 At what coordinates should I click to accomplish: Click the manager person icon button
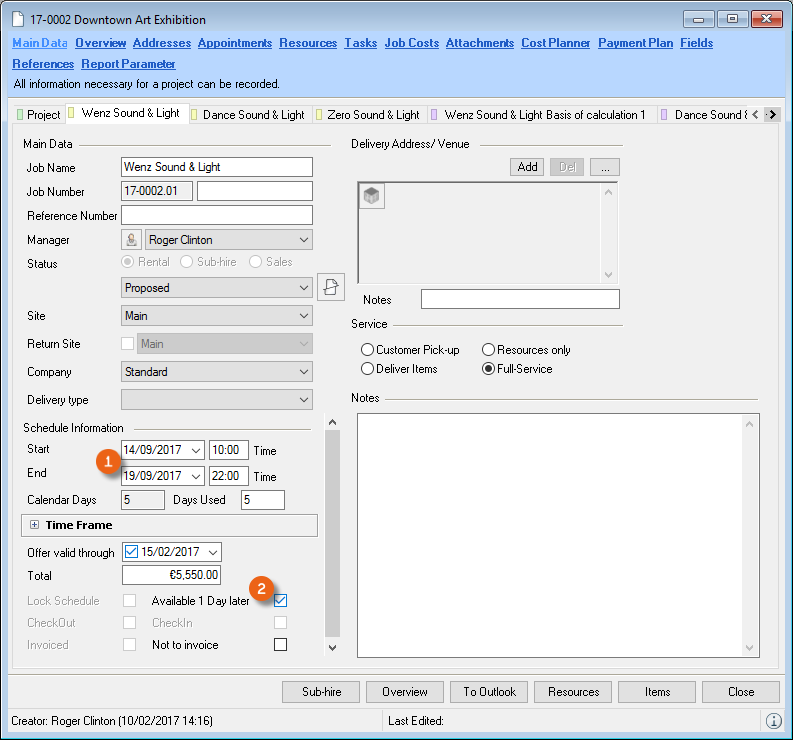[131, 240]
